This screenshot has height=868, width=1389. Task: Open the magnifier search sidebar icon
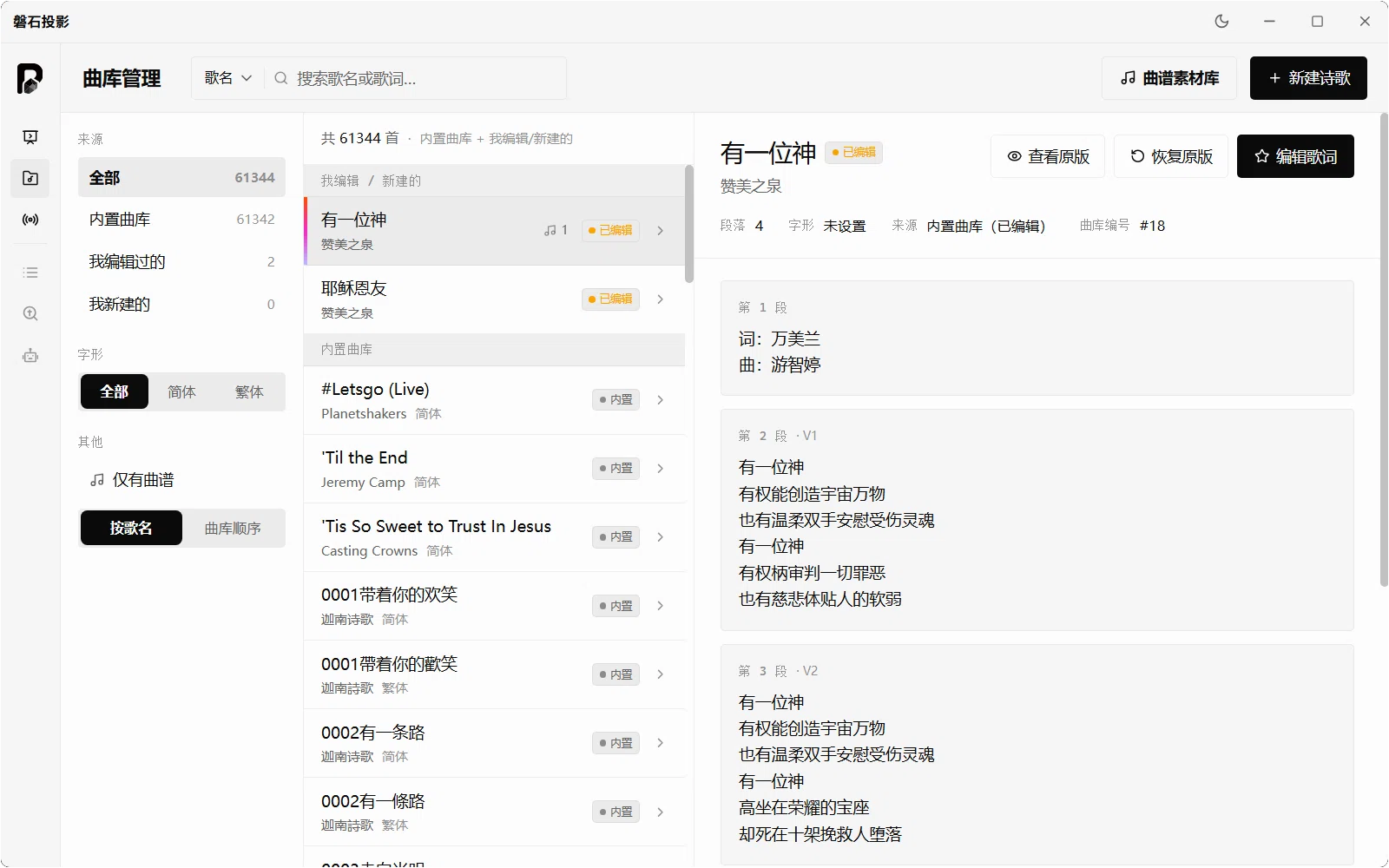(x=30, y=313)
